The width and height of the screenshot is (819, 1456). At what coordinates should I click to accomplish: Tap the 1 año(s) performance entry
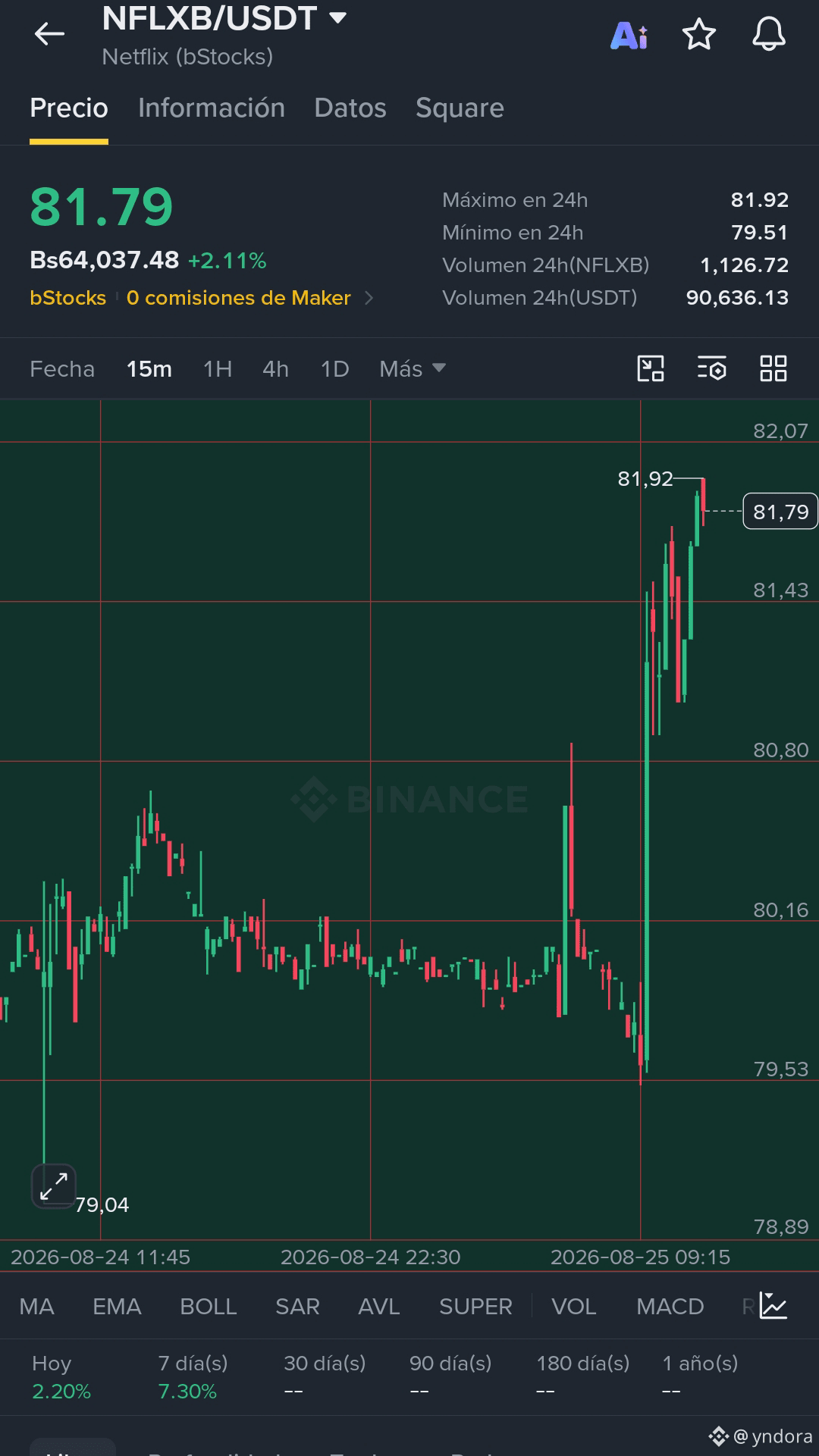[x=700, y=1377]
